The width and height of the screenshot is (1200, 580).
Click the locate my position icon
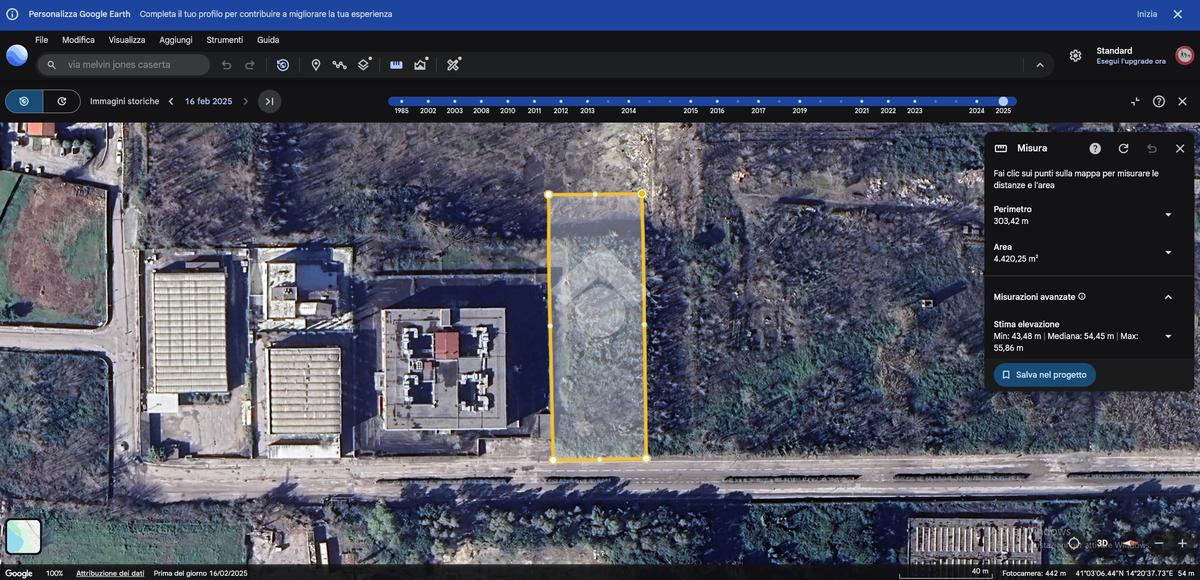[1074, 543]
